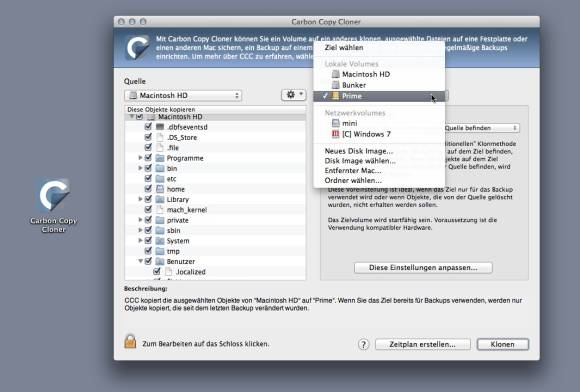Uncheck the .dbfseventsd checkbox
This screenshot has width=580, height=392.
[148, 126]
